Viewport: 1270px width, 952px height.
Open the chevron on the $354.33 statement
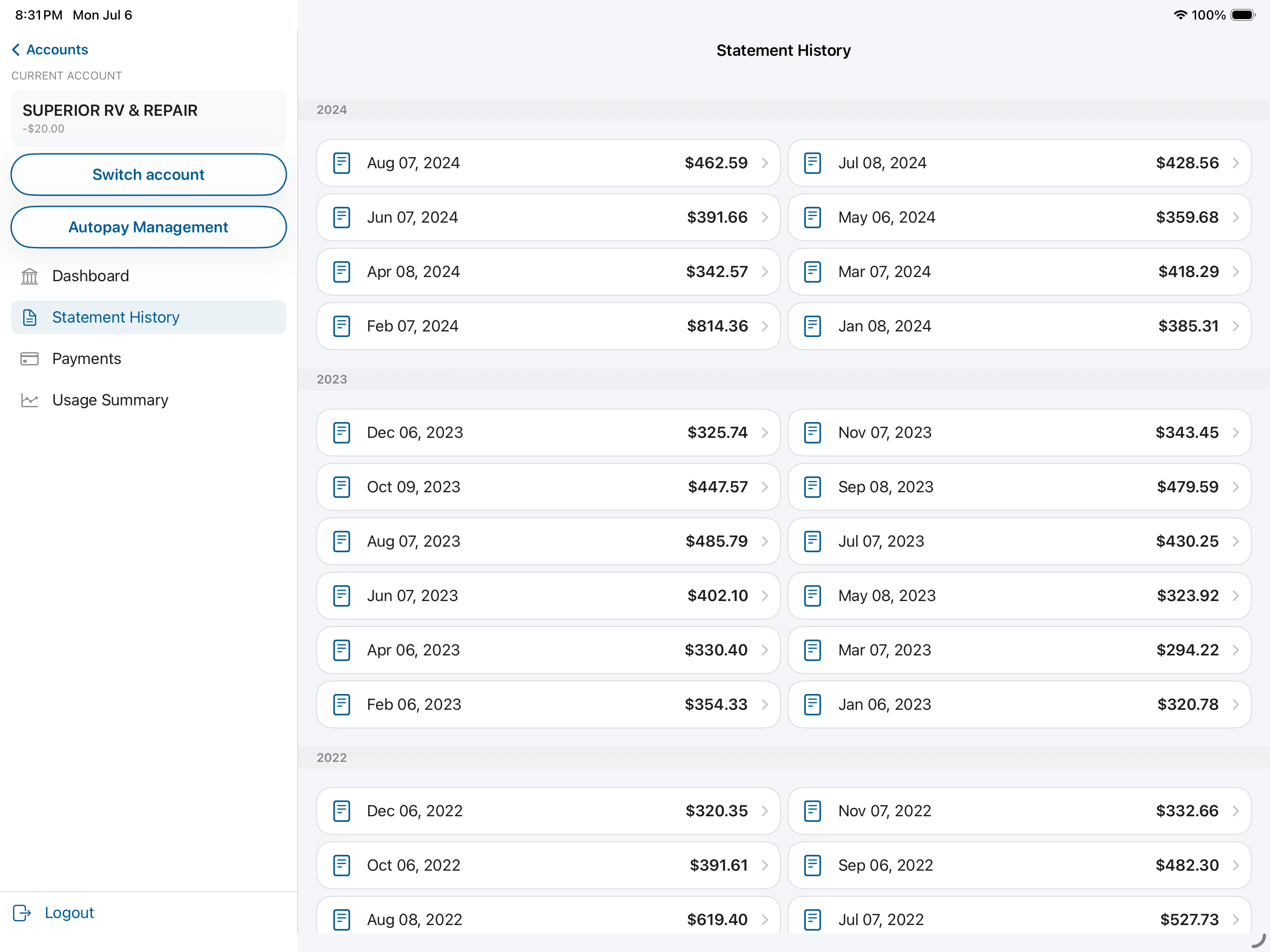click(x=765, y=705)
